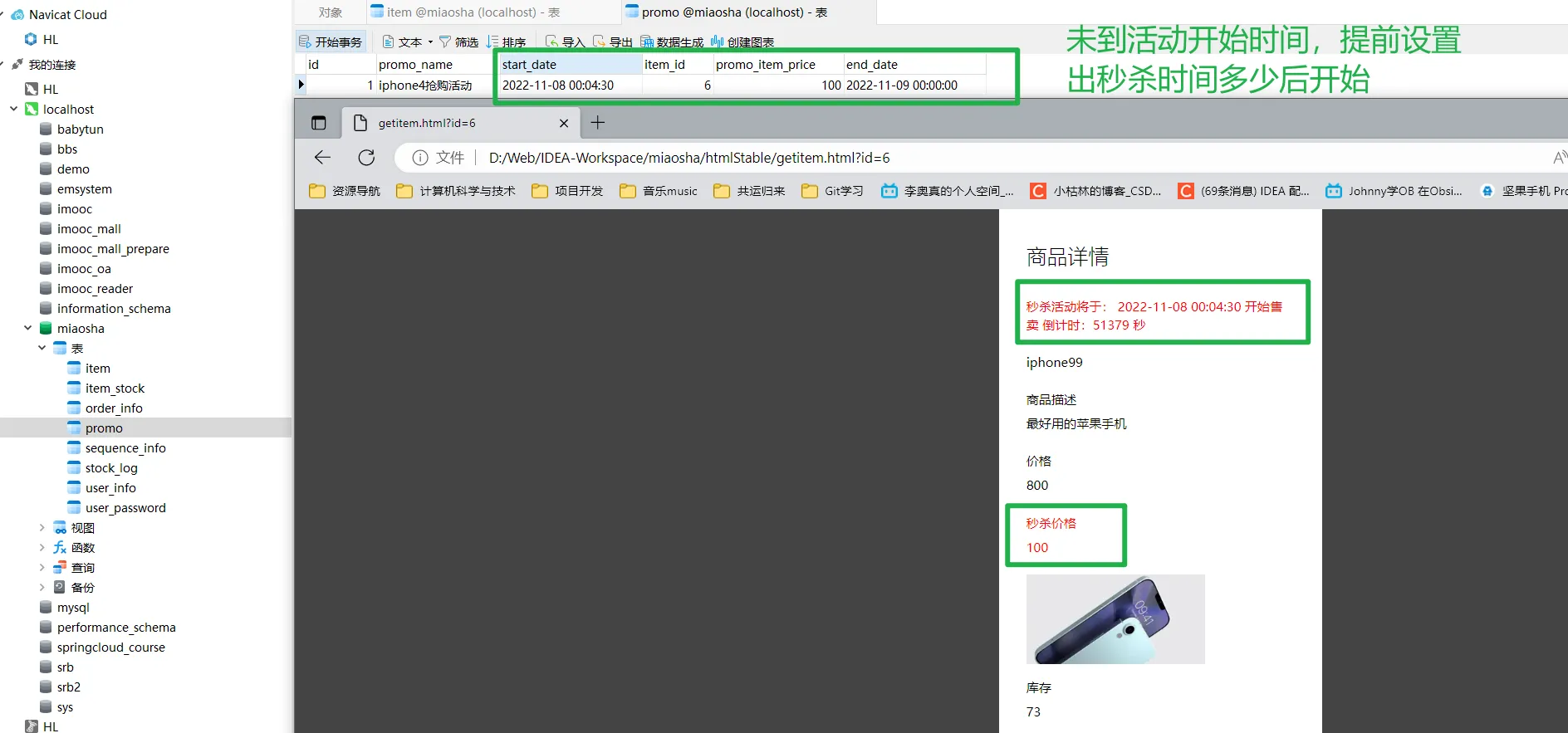Click the 视图 views icon

click(x=60, y=528)
